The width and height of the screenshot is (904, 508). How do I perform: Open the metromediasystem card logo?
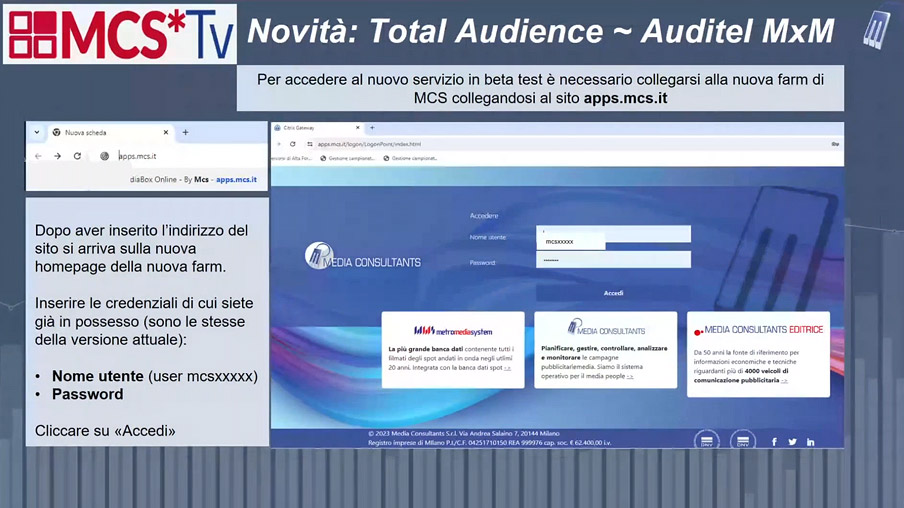453,331
